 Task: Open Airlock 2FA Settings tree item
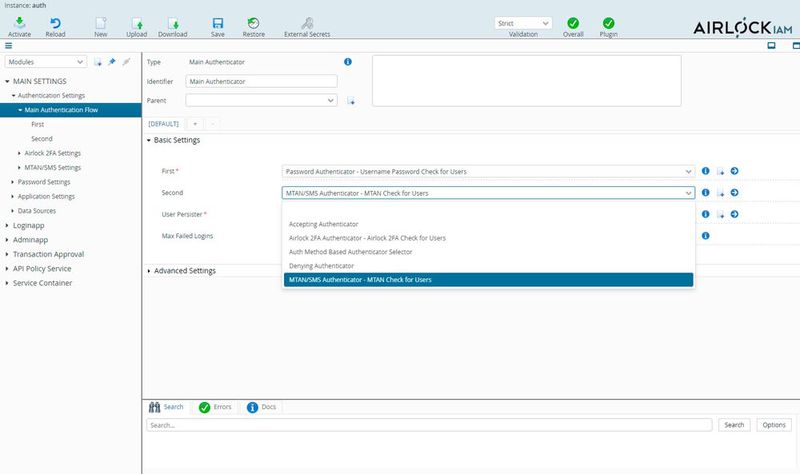(53, 153)
